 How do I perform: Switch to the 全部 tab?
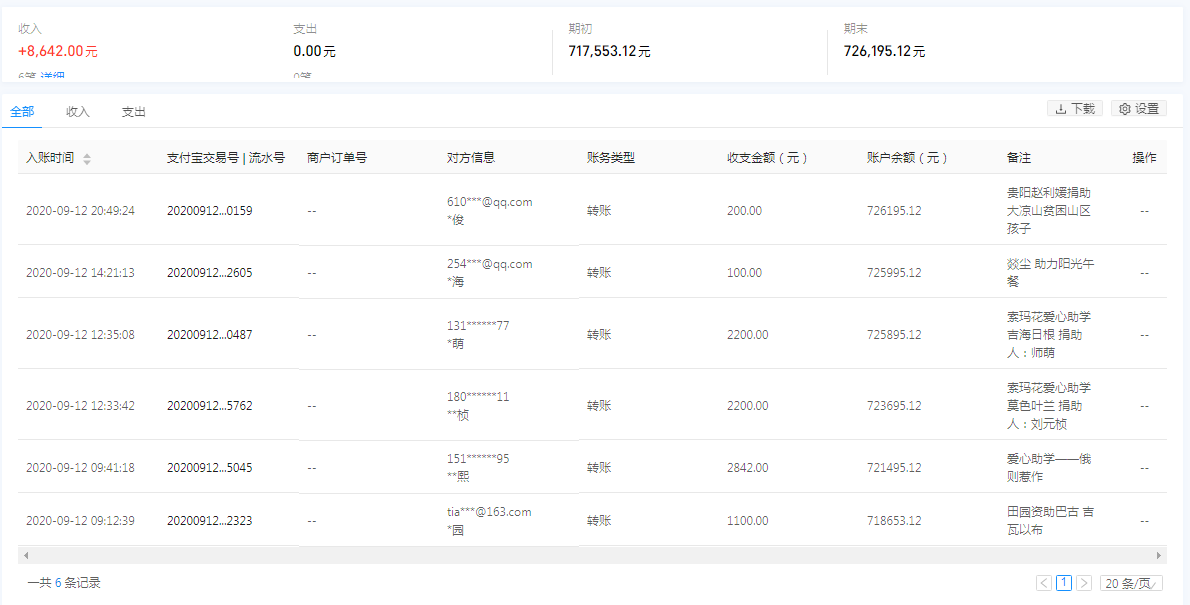point(22,112)
